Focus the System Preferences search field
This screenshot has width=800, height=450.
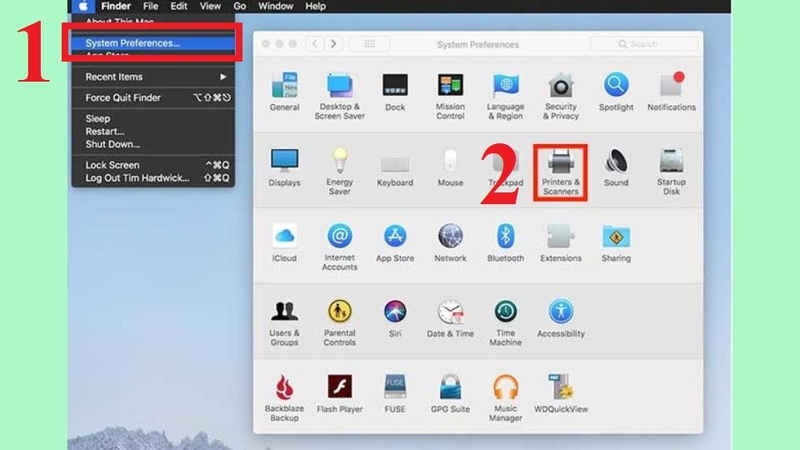click(x=644, y=44)
